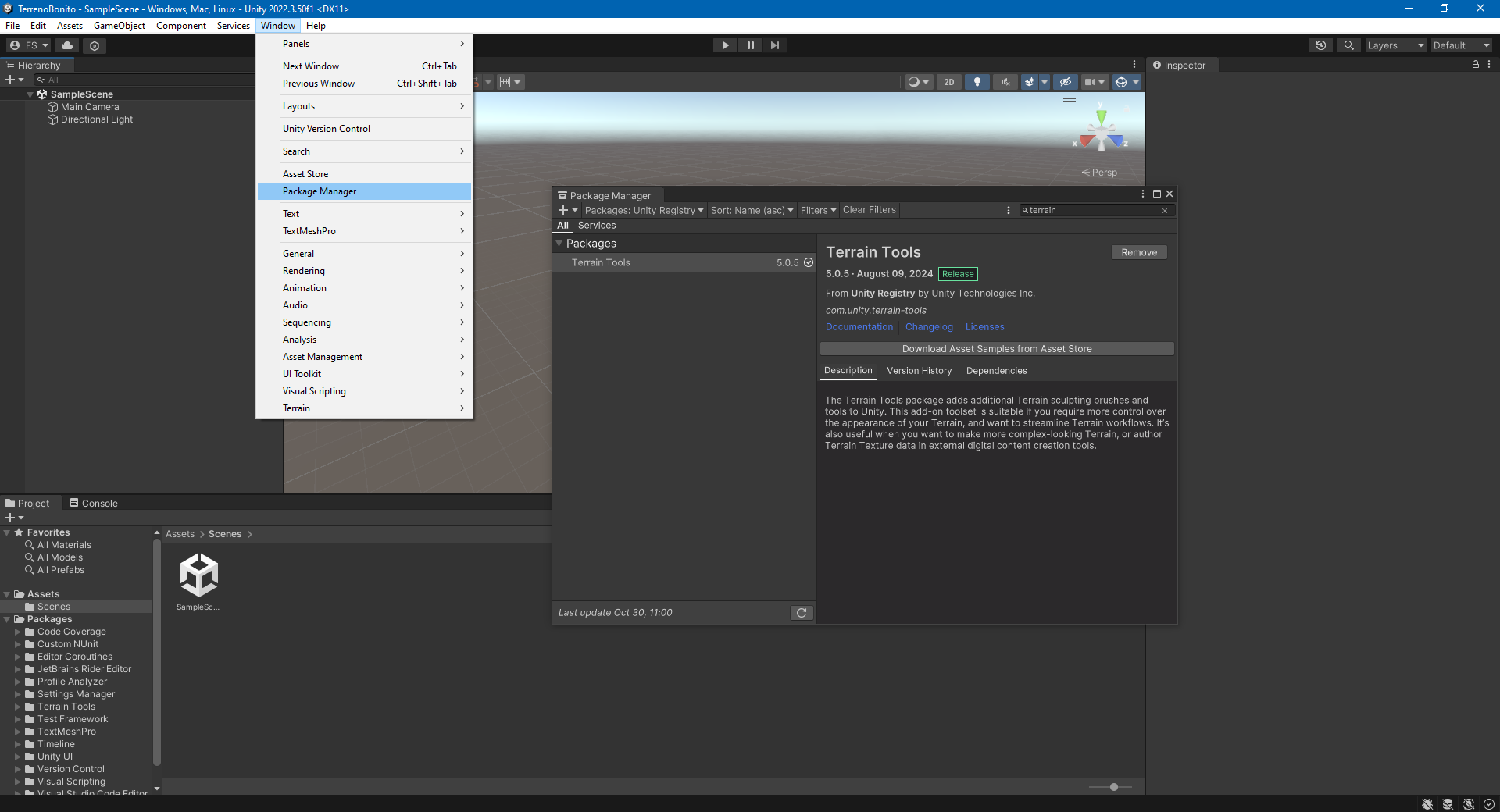Open the Changelog link
This screenshot has width=1500, height=812.
[x=929, y=327]
